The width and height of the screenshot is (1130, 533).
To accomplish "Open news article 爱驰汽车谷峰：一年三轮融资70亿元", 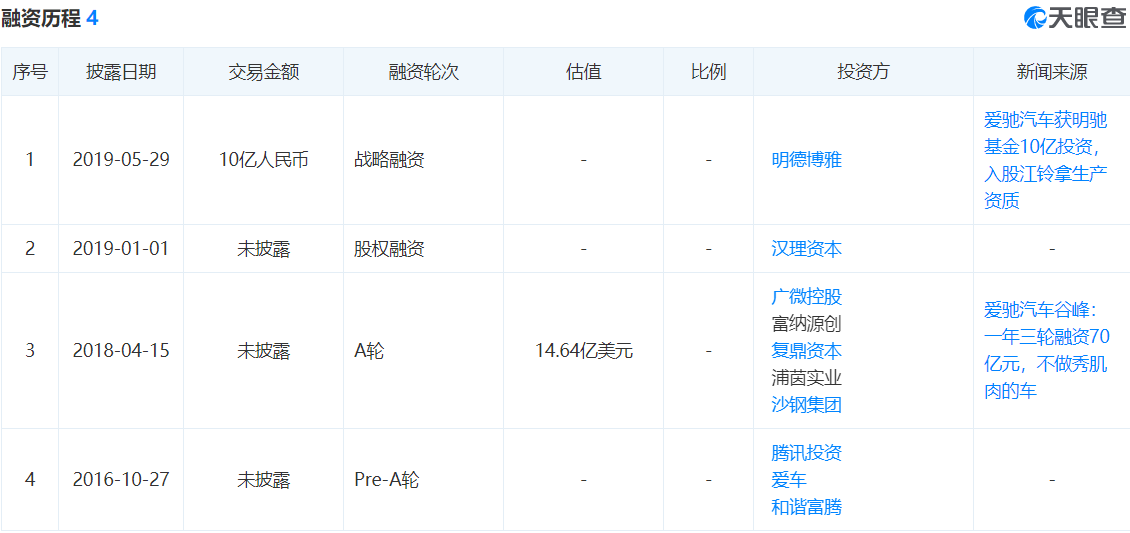I will point(1045,351).
